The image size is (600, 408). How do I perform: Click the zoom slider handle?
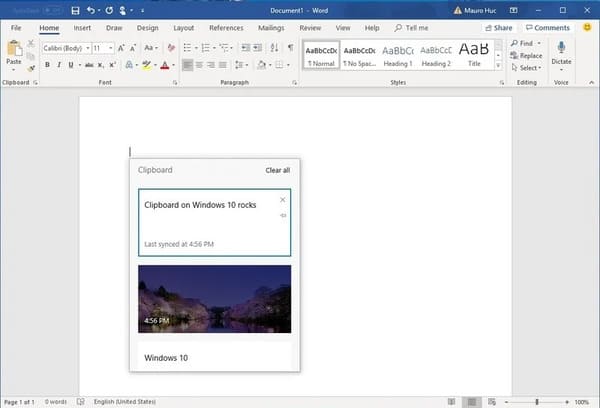pos(537,402)
